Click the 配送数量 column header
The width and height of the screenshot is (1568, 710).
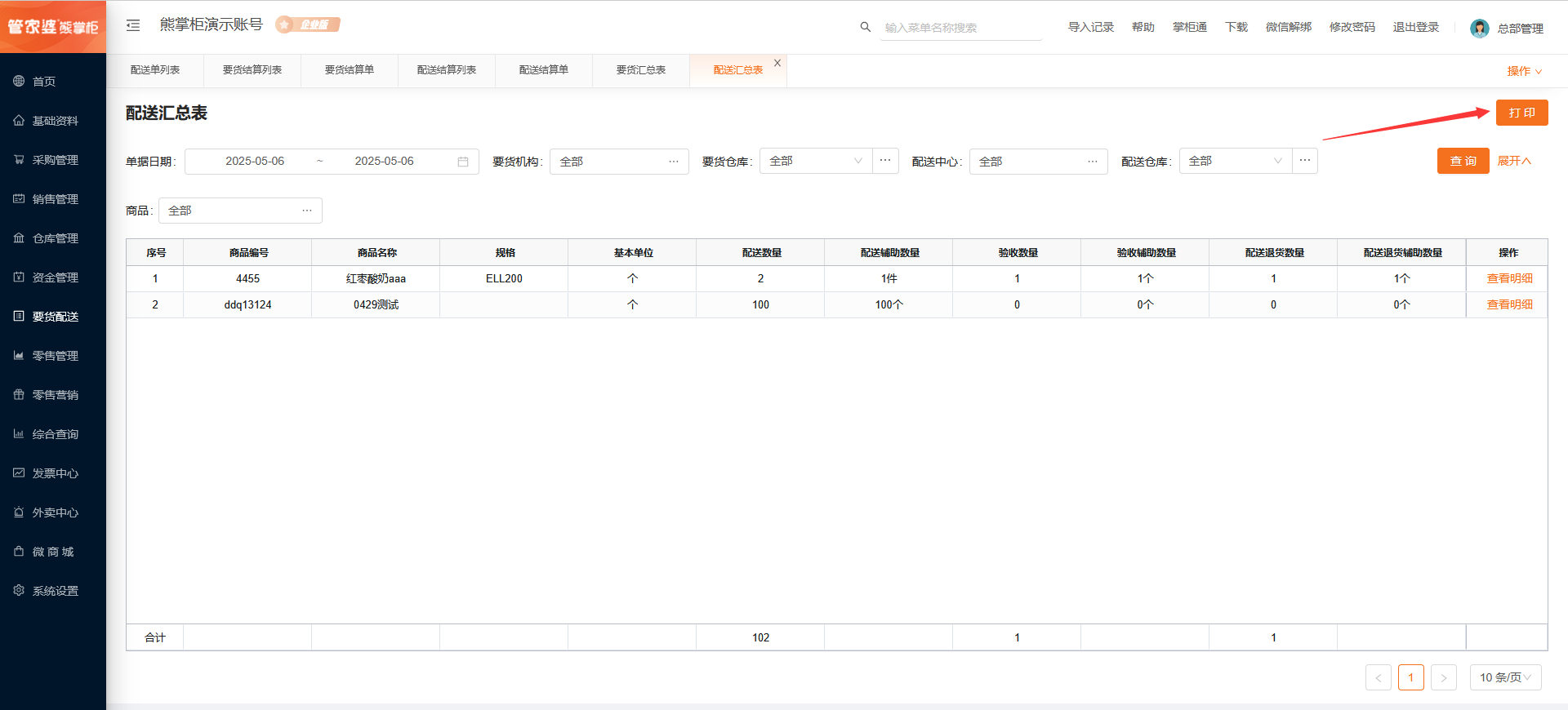click(x=761, y=253)
